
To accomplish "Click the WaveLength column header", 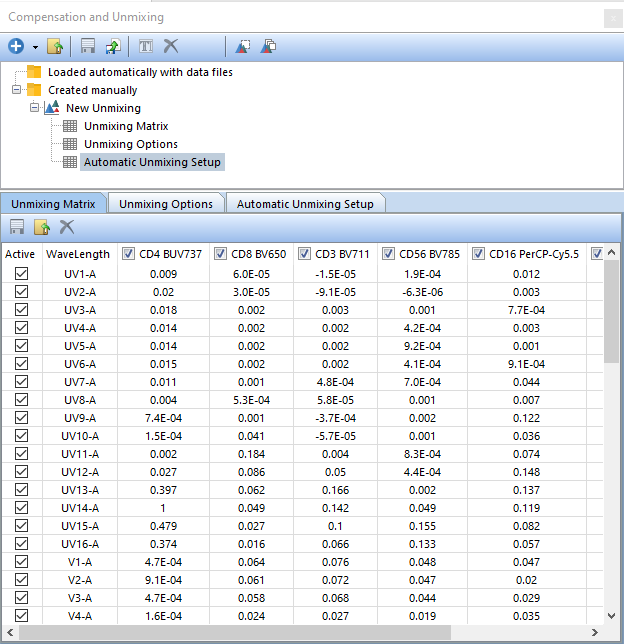I will (x=78, y=254).
